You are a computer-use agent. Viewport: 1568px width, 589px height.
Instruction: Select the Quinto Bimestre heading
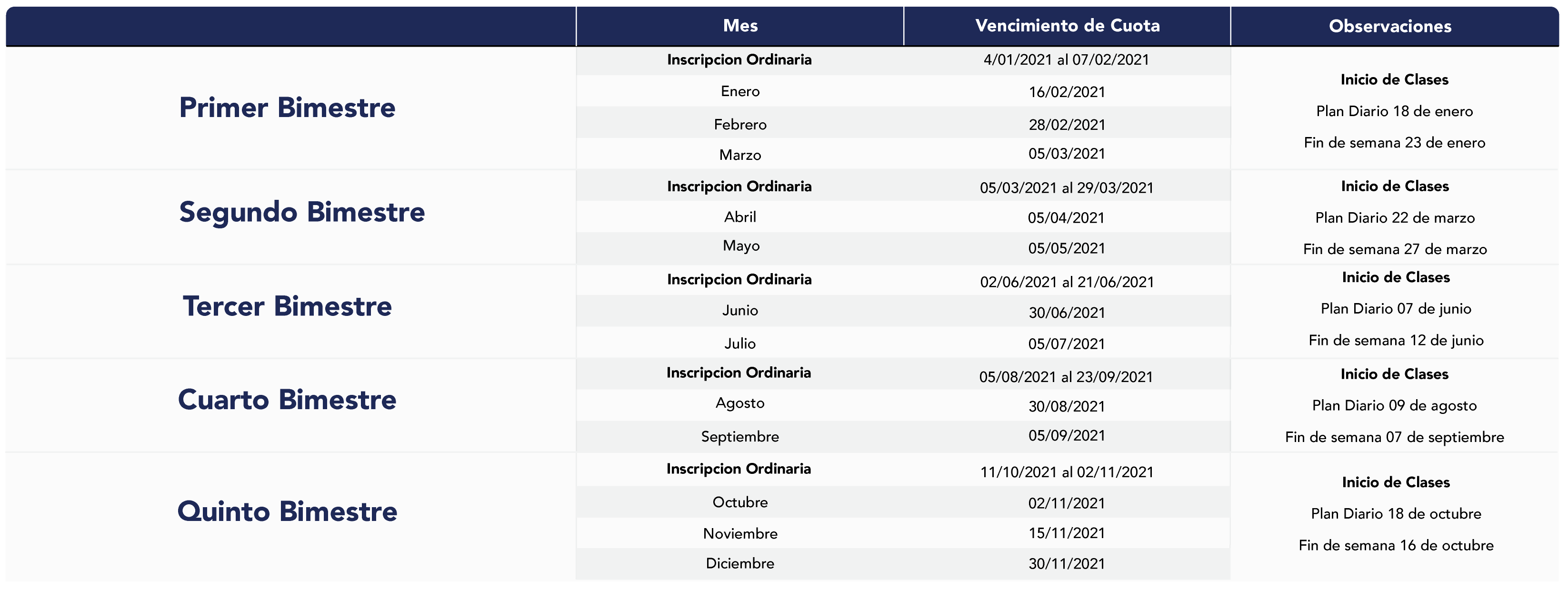pos(287,512)
